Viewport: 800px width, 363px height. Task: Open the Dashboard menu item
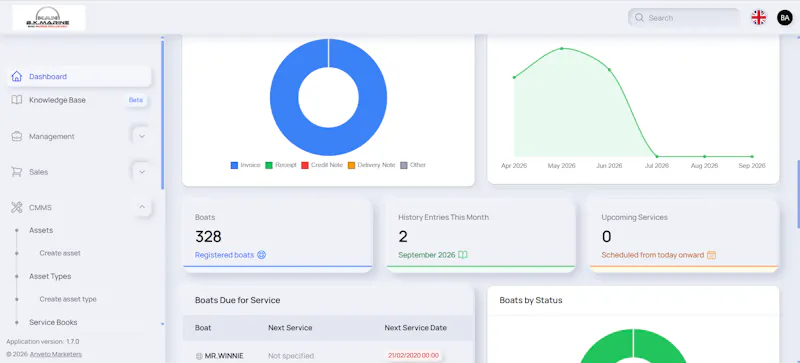(80, 76)
